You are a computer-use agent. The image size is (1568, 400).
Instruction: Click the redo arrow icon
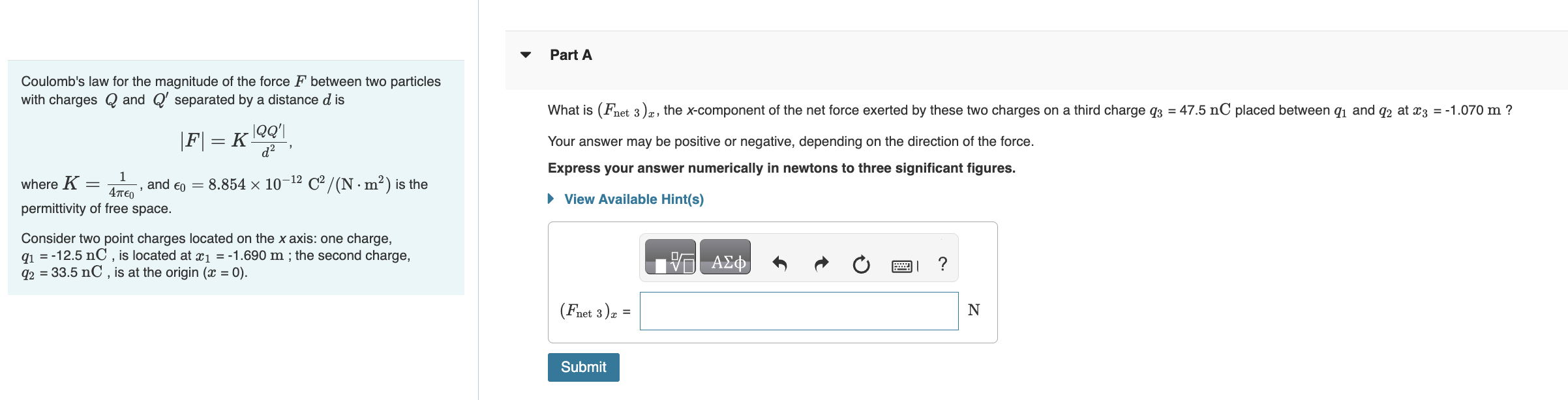821,264
